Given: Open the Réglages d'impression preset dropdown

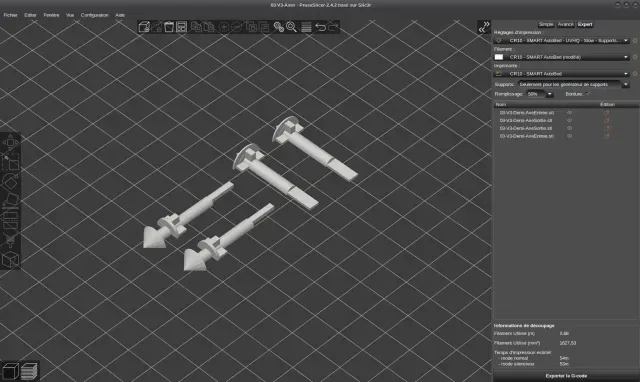Looking at the screenshot, I should click(x=562, y=40).
